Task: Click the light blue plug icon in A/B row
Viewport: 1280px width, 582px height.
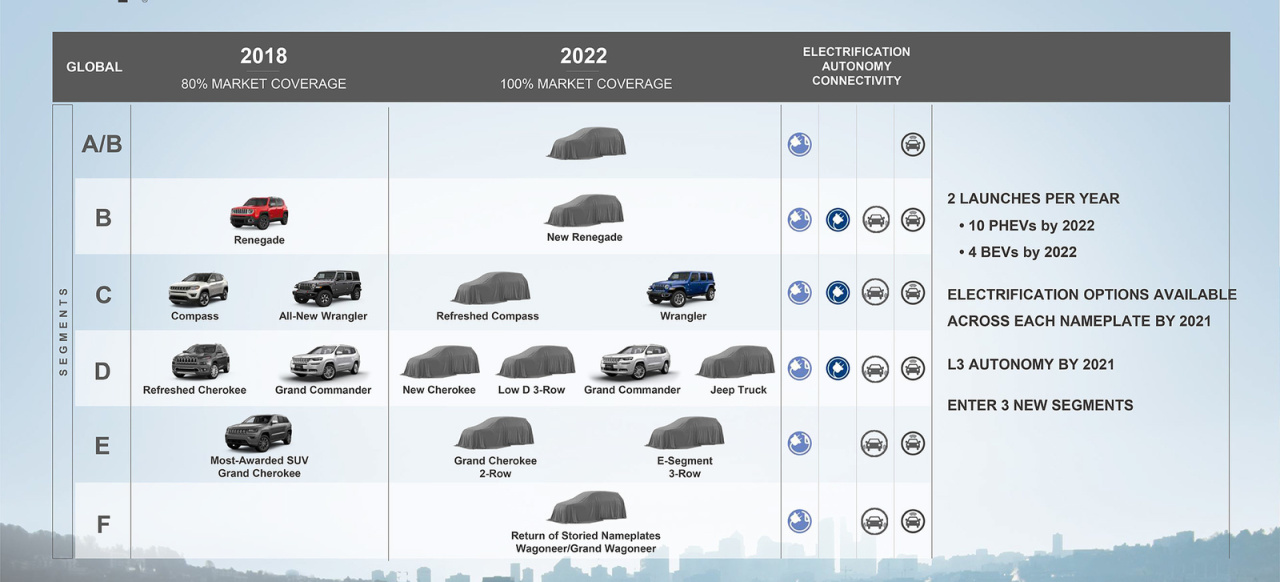Action: click(x=799, y=144)
